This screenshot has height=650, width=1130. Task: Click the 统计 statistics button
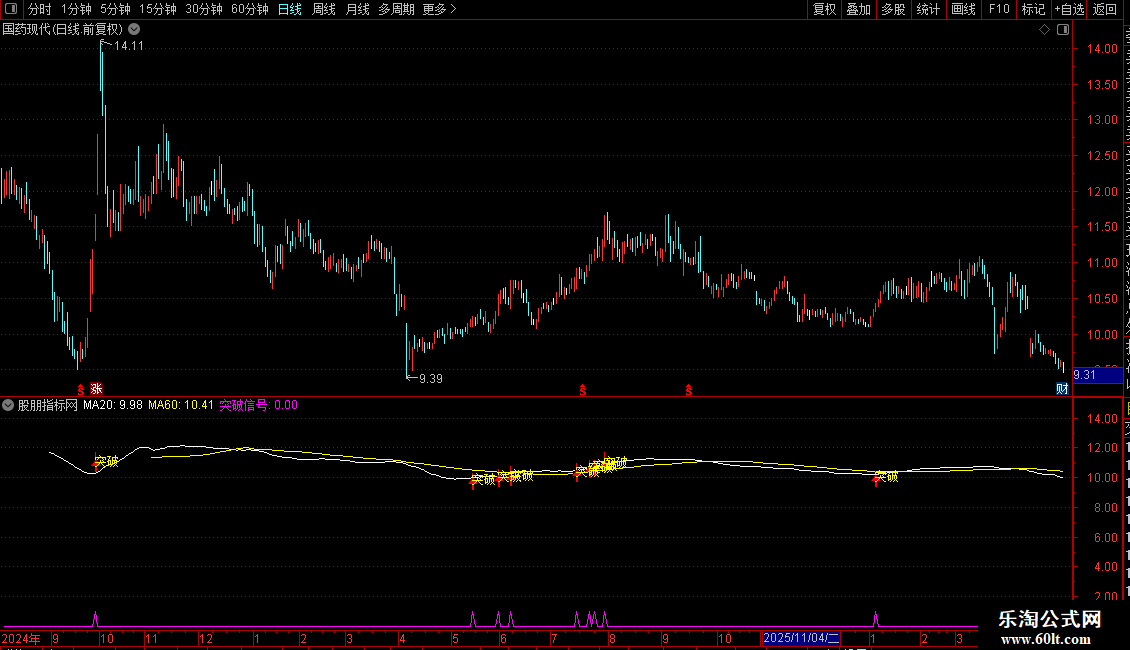(x=928, y=9)
